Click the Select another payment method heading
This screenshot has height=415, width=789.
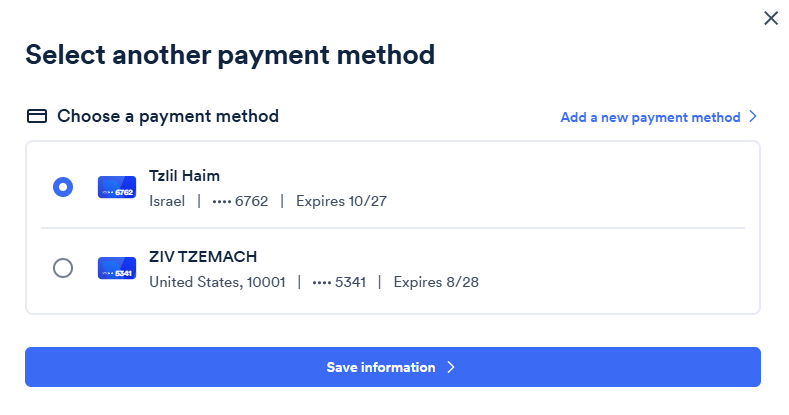(230, 54)
